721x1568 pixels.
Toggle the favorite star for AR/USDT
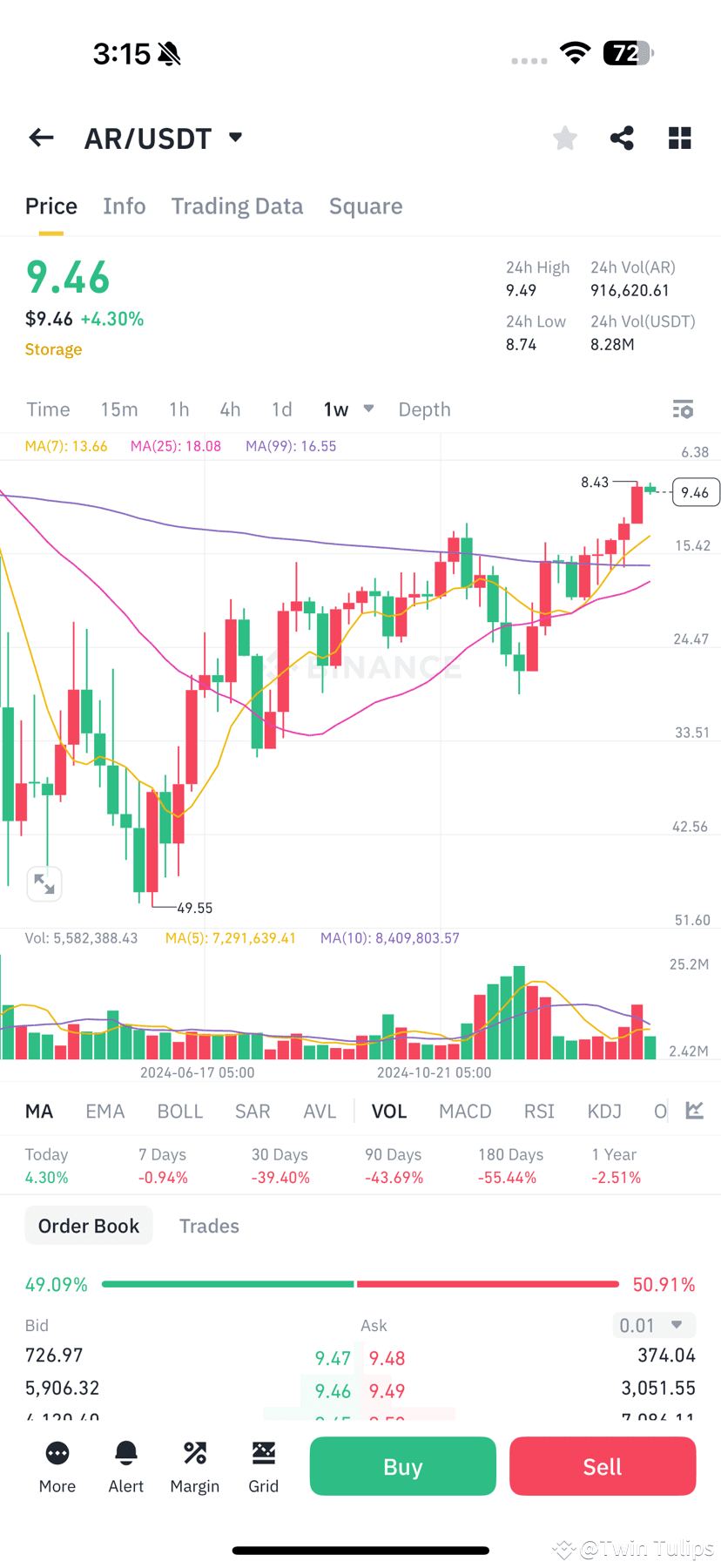click(564, 137)
